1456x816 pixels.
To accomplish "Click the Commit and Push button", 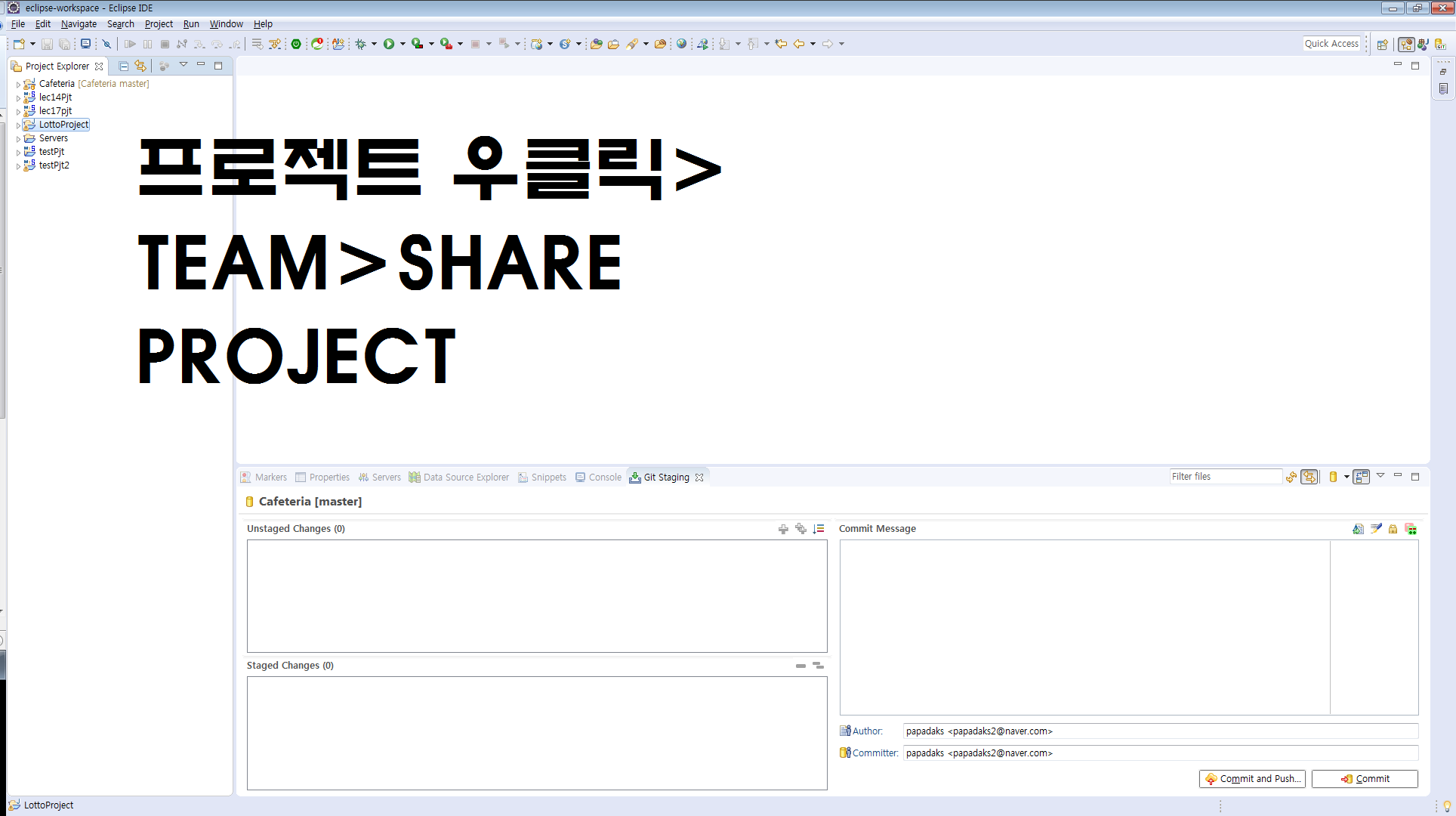I will pos(1252,779).
